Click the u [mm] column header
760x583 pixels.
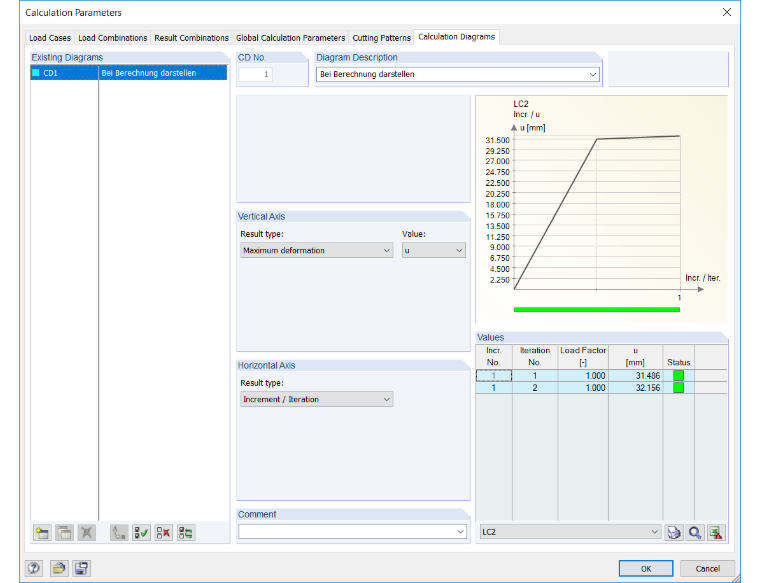[x=635, y=357]
